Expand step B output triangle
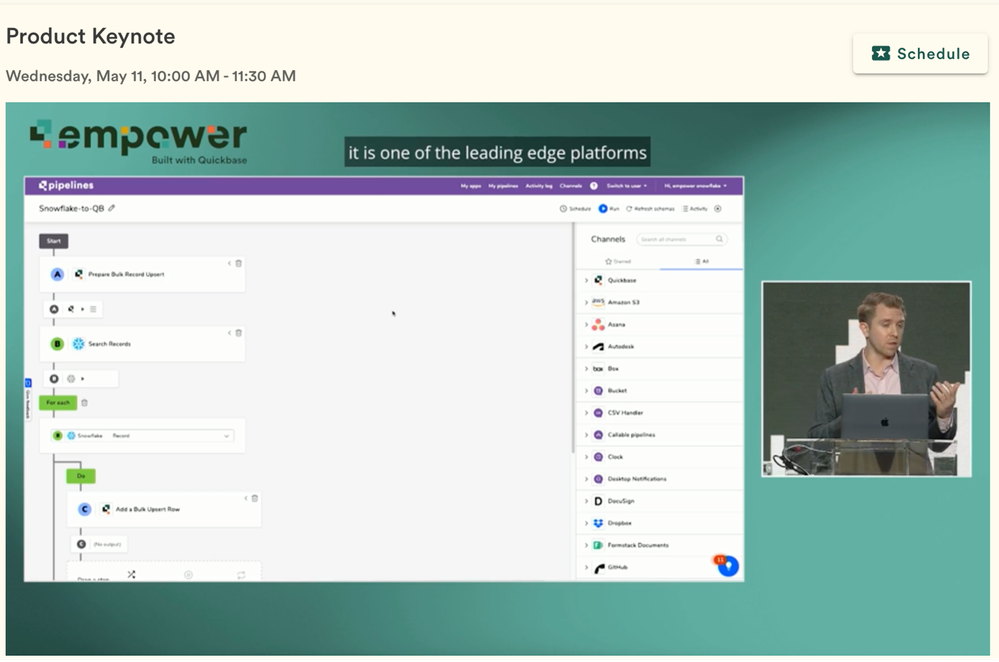The image size is (999, 662). 82,378
